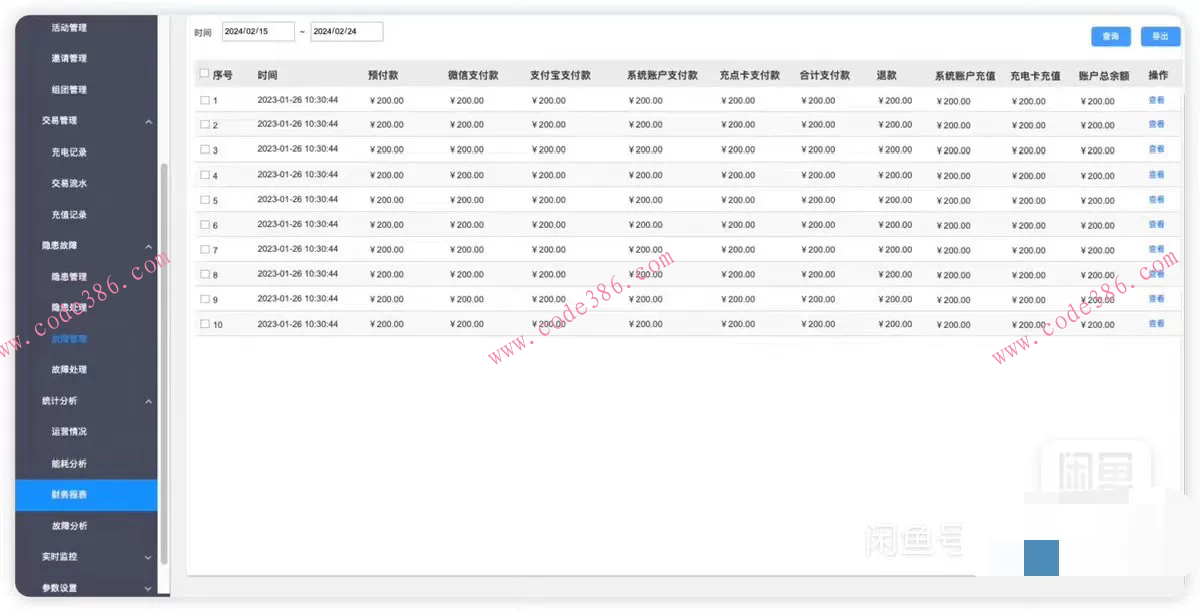Click the blue 查询 button

point(1110,36)
